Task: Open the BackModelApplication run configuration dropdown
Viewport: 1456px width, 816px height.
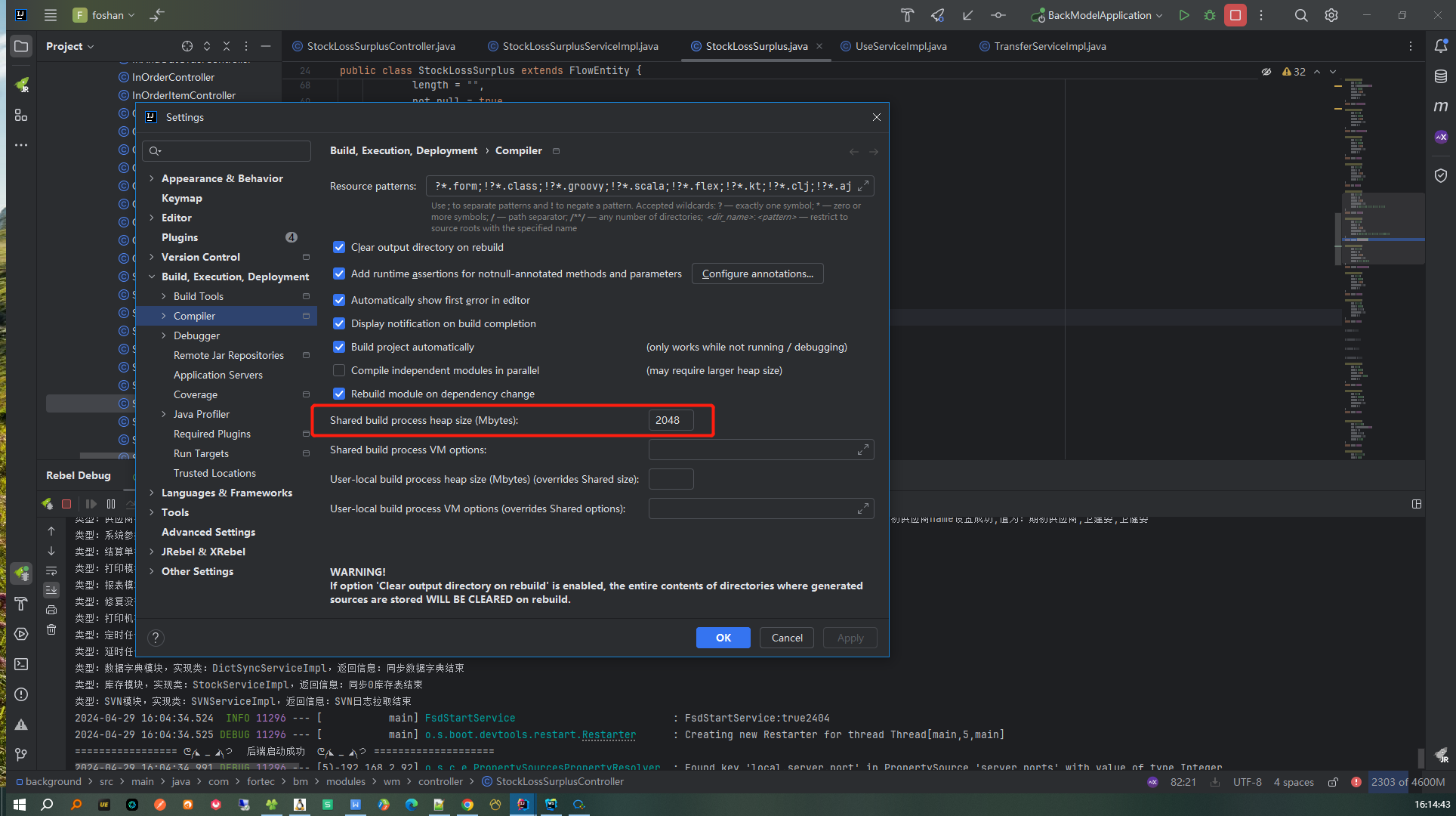Action: coord(1097,15)
